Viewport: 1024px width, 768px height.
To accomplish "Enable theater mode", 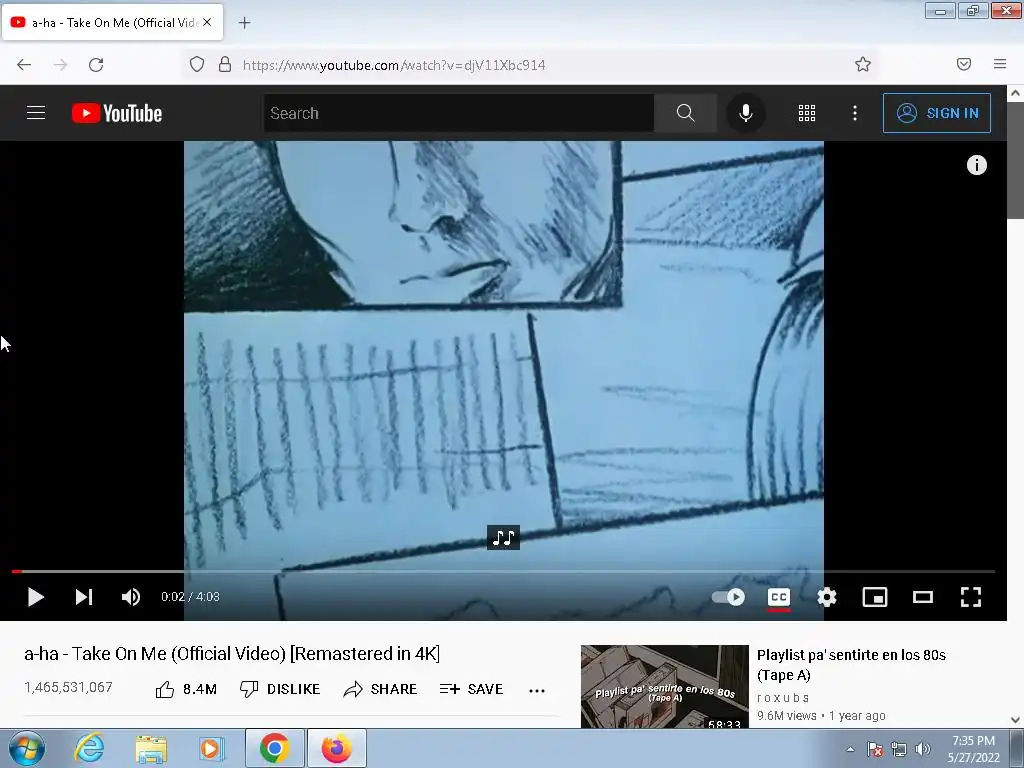I will (923, 597).
